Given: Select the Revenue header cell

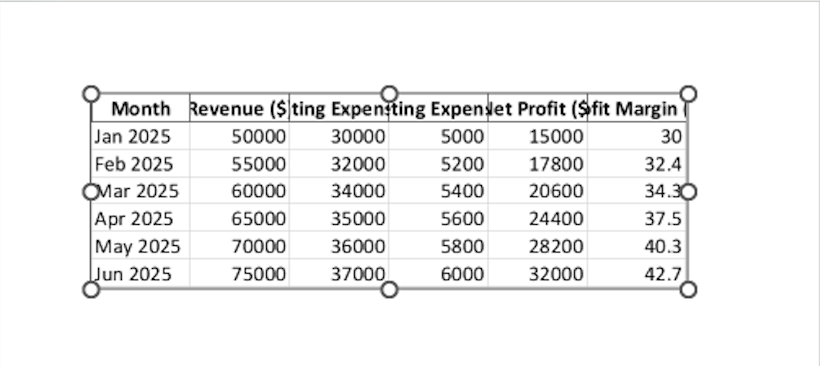Looking at the screenshot, I should [x=239, y=108].
